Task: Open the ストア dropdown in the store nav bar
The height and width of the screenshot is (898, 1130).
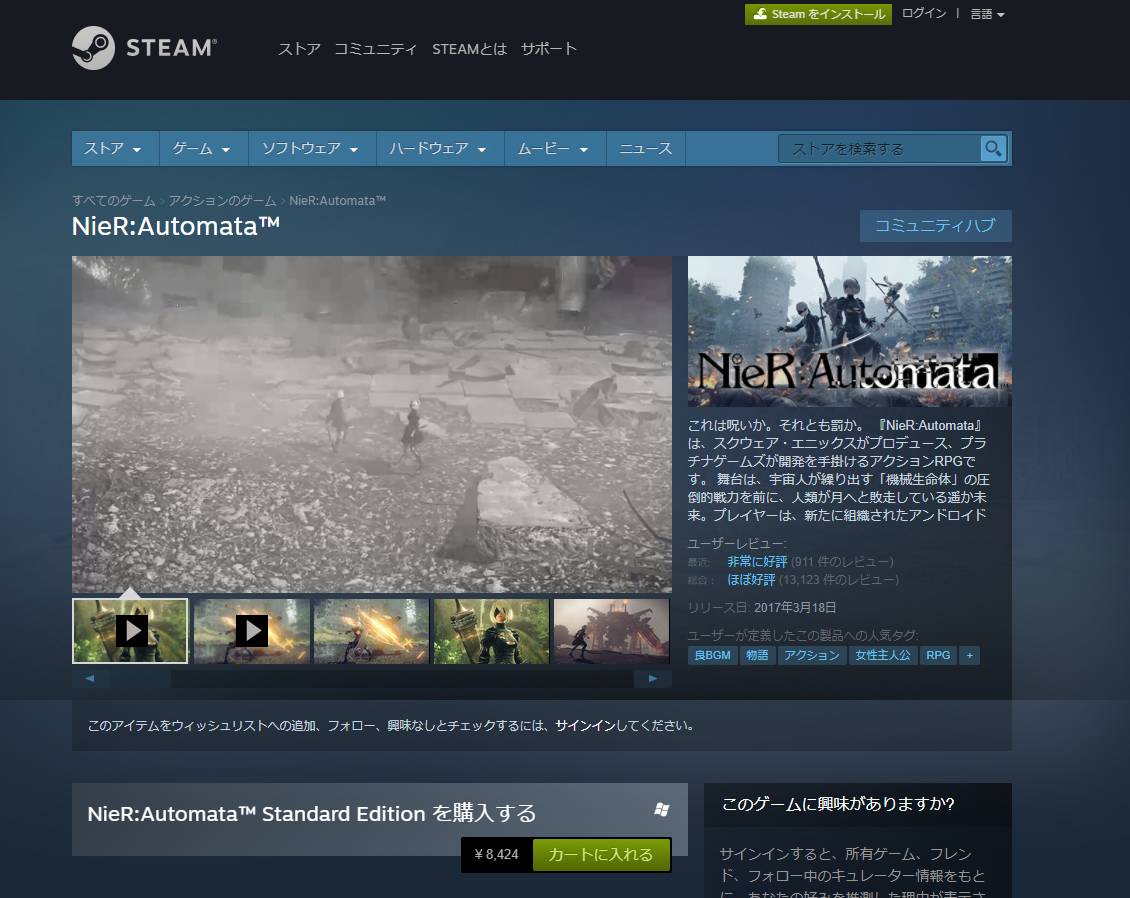Action: point(115,148)
